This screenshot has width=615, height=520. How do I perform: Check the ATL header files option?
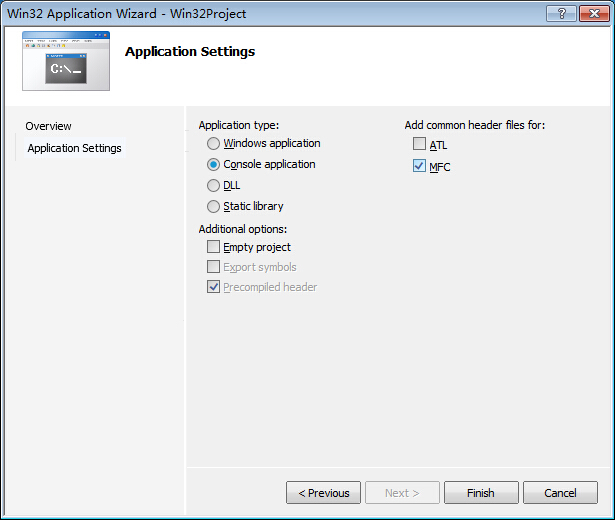tap(419, 144)
